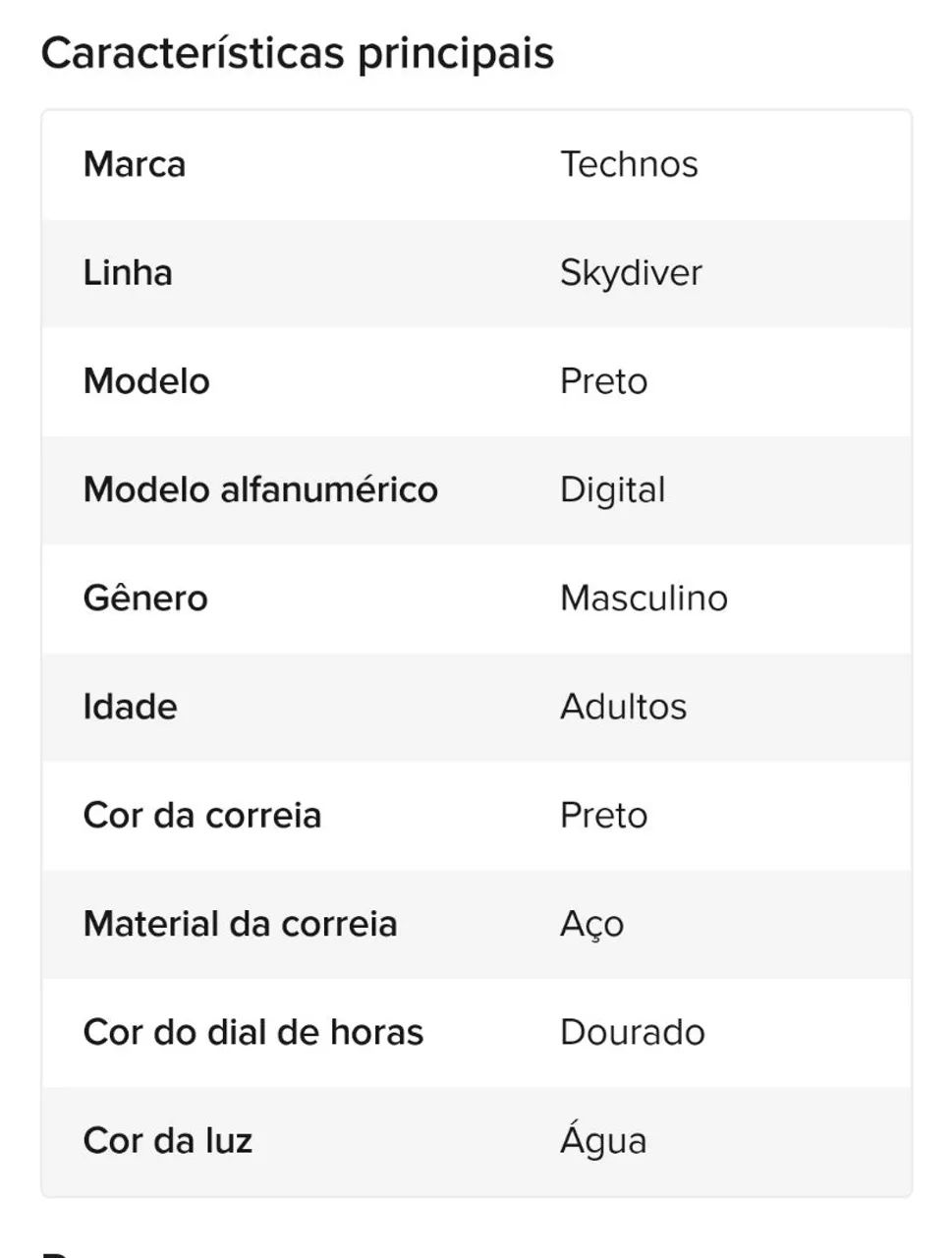Click the Technos brand value

(x=629, y=164)
